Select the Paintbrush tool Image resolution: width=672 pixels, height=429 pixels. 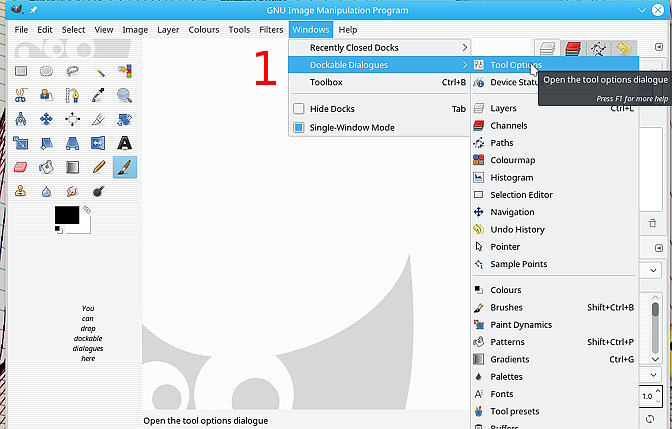(x=125, y=167)
